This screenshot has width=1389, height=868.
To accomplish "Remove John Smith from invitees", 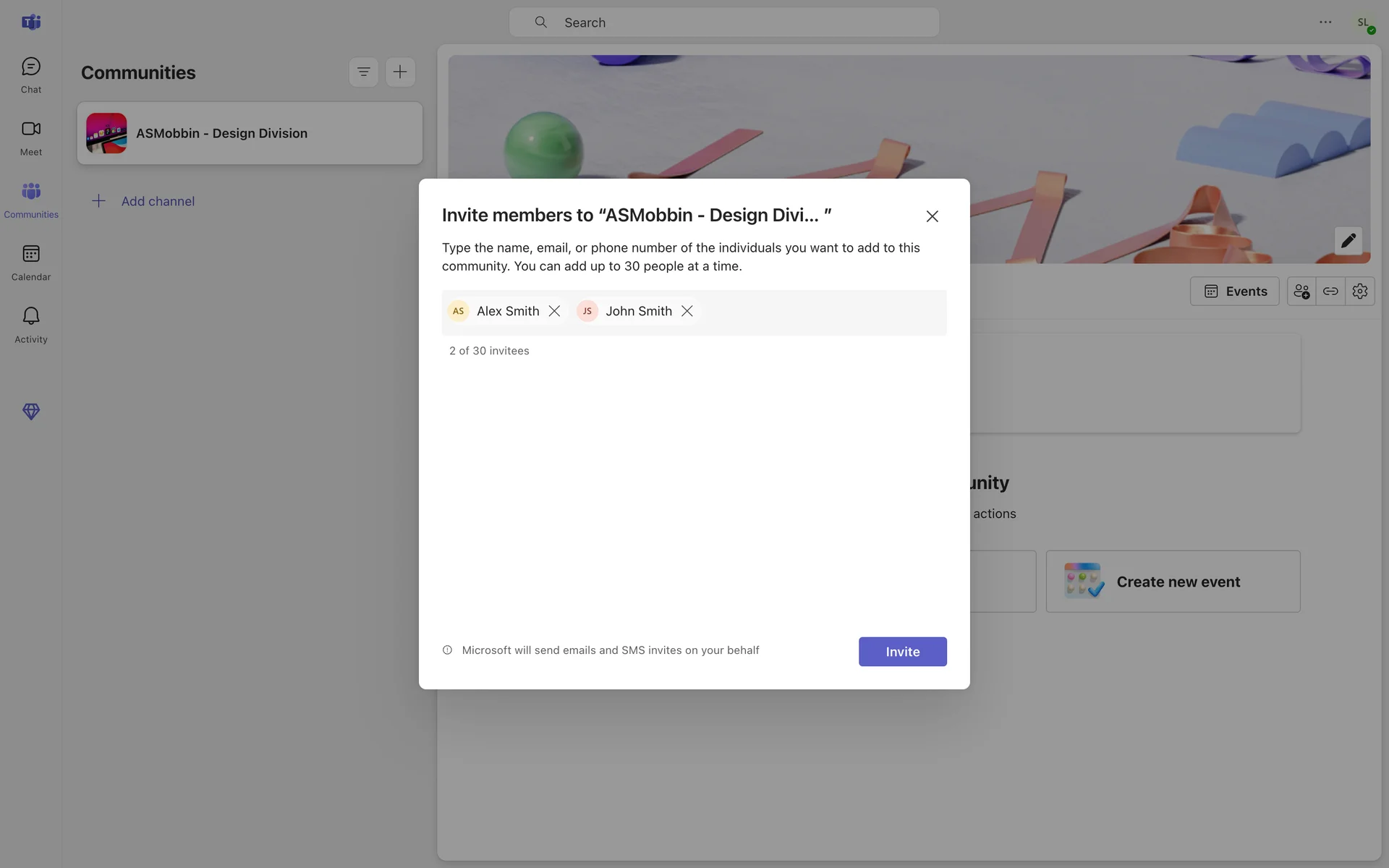I will [x=687, y=311].
